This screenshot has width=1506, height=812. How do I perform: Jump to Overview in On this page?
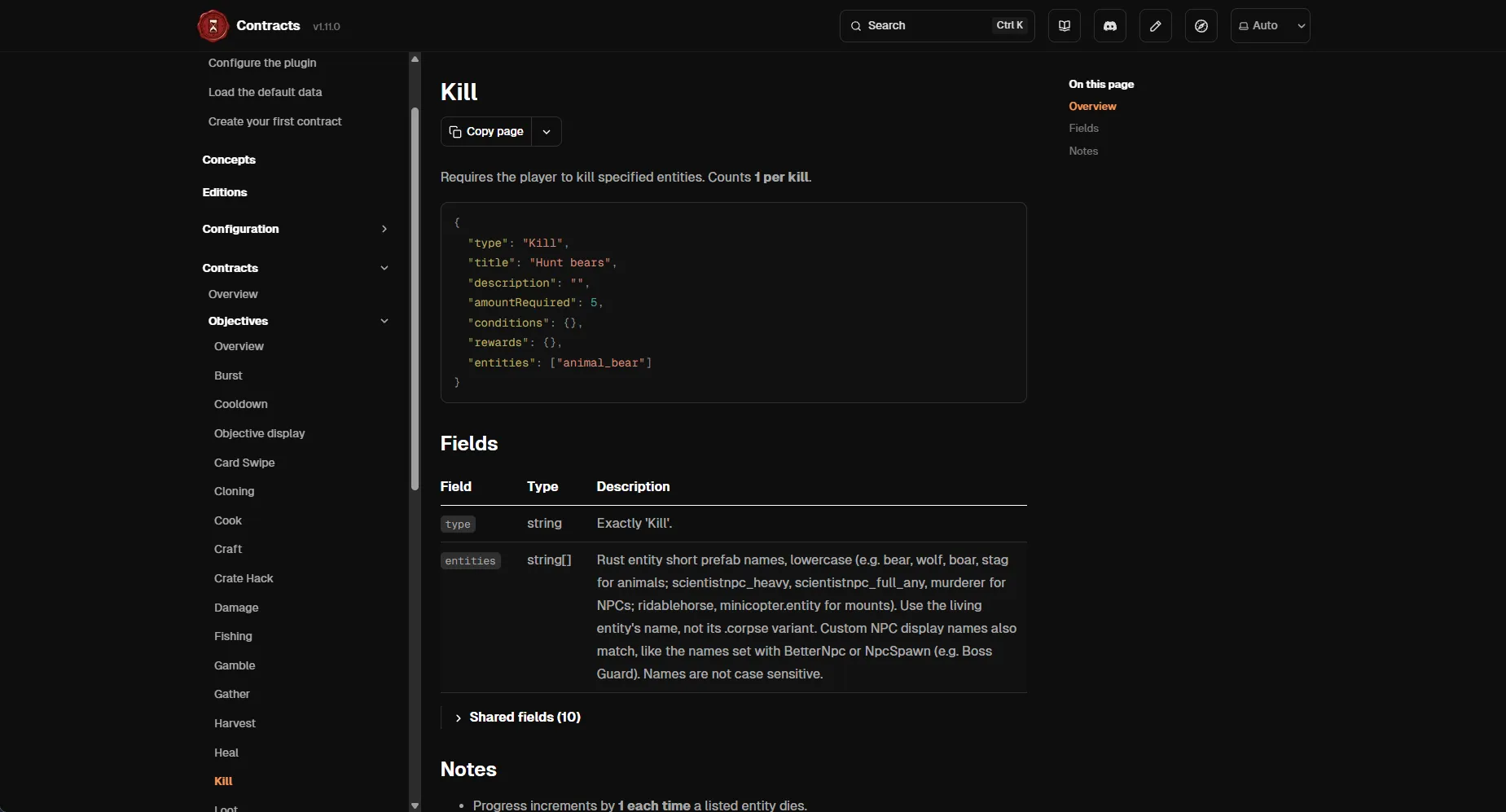[x=1092, y=106]
